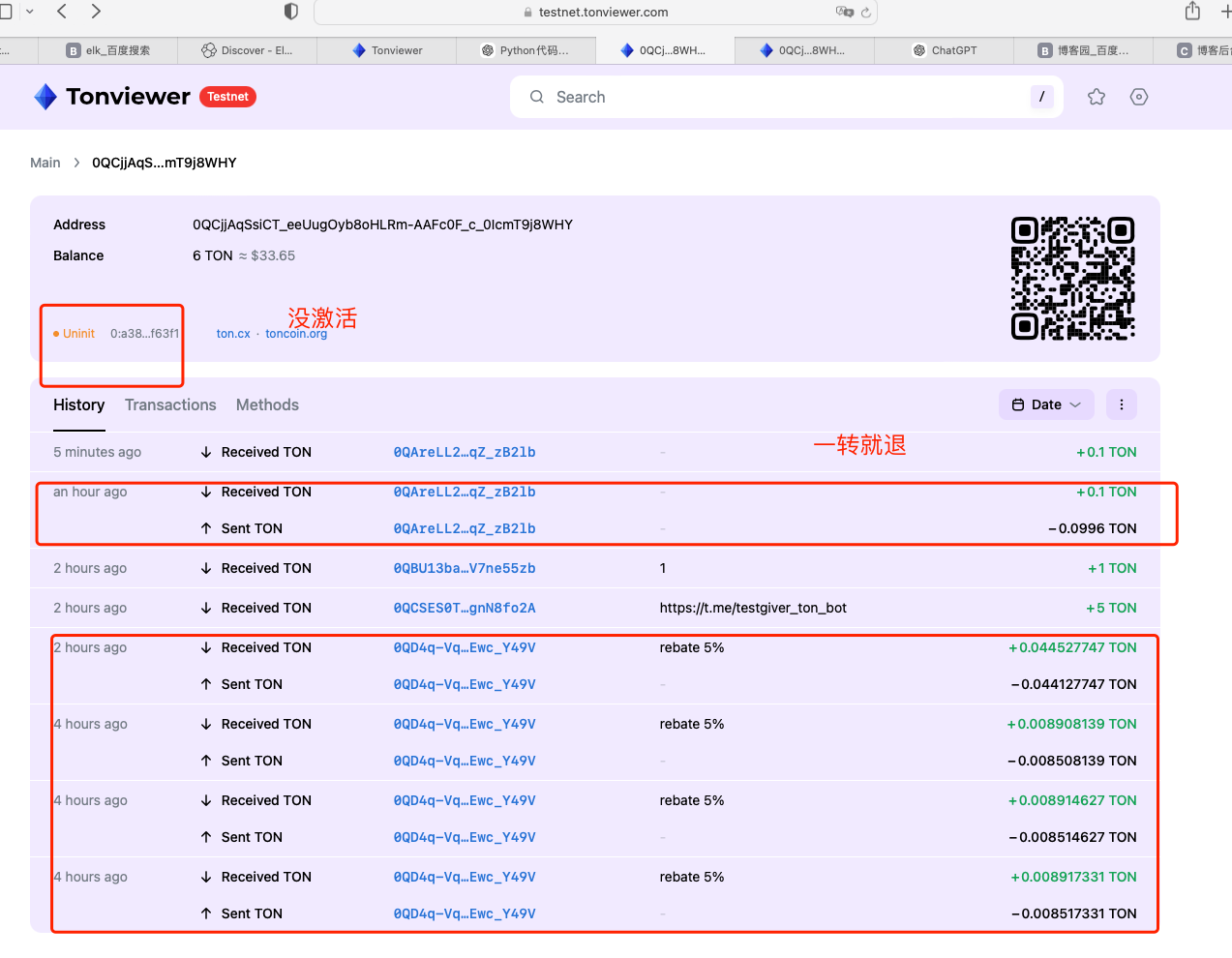The image size is (1232, 958).
Task: Switch to ChatGPT browser tab
Action: tap(944, 50)
